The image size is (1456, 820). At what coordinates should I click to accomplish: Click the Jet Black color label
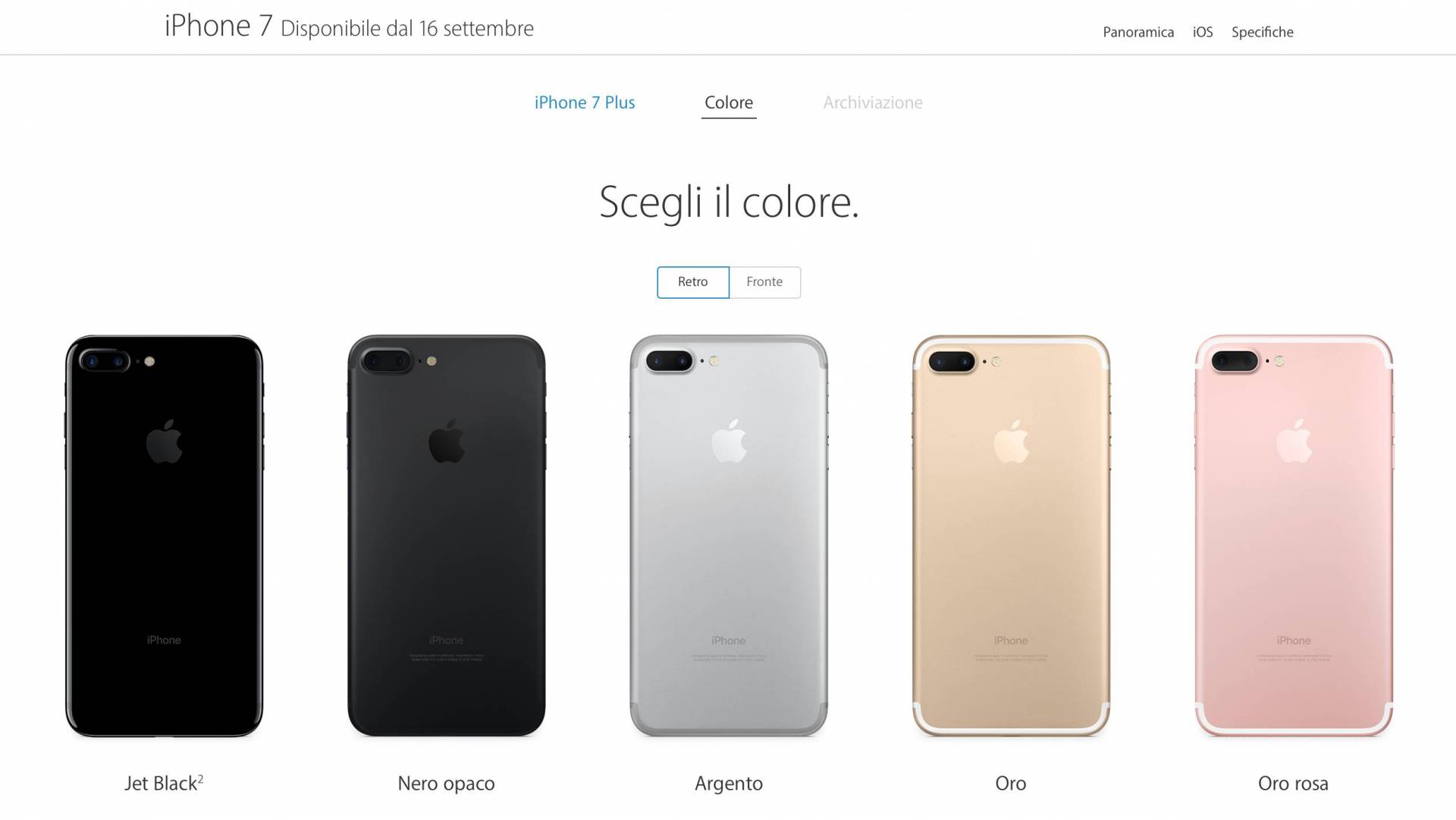161,784
